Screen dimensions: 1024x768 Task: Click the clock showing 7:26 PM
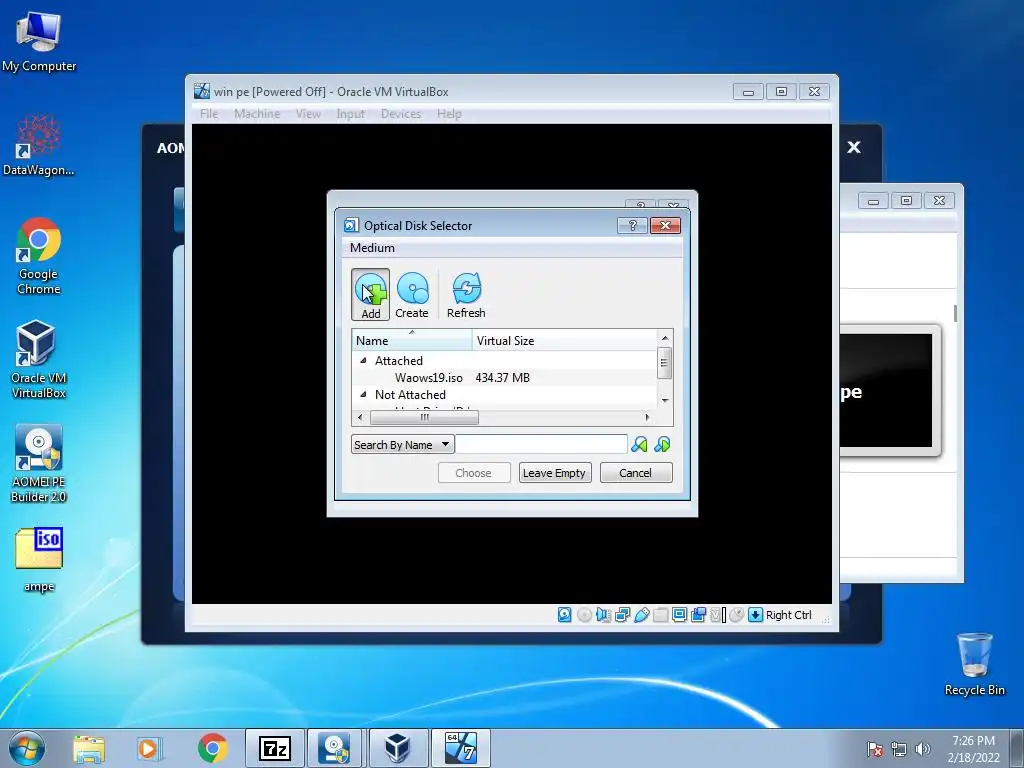973,741
